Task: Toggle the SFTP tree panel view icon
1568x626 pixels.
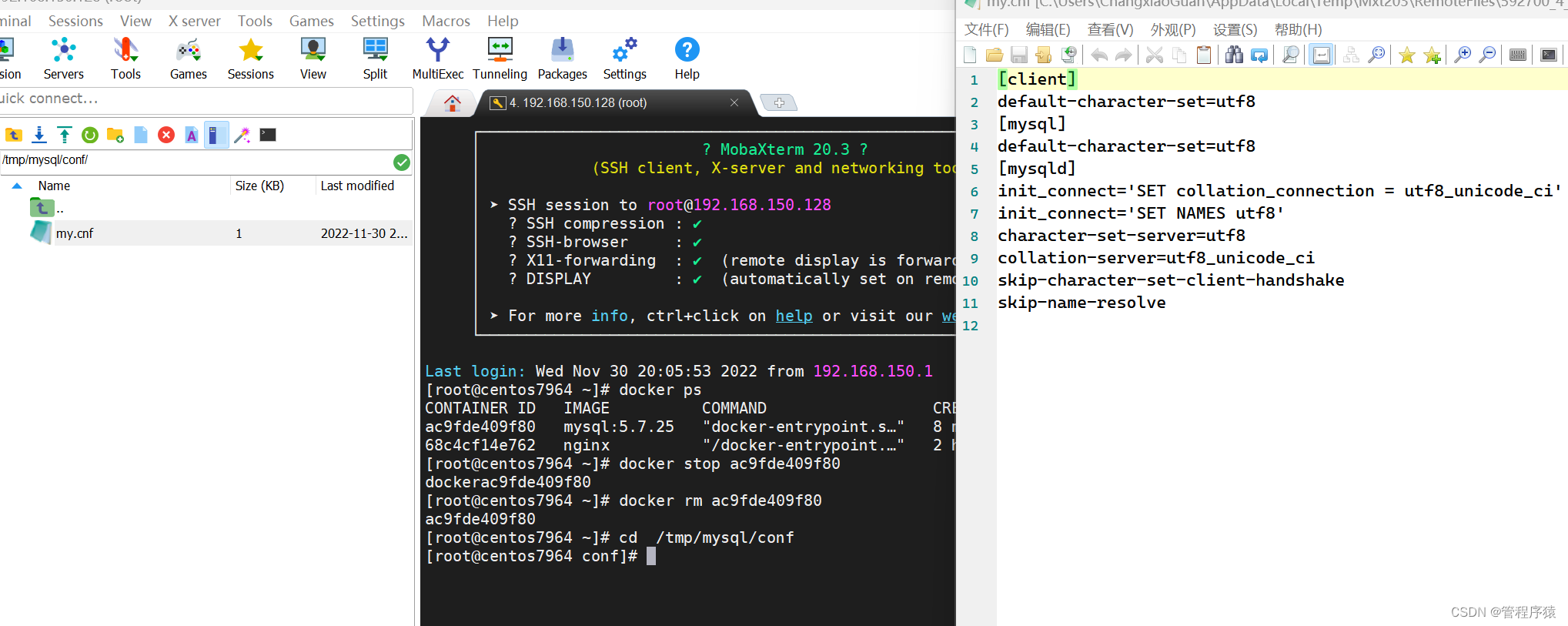Action: coord(216,136)
